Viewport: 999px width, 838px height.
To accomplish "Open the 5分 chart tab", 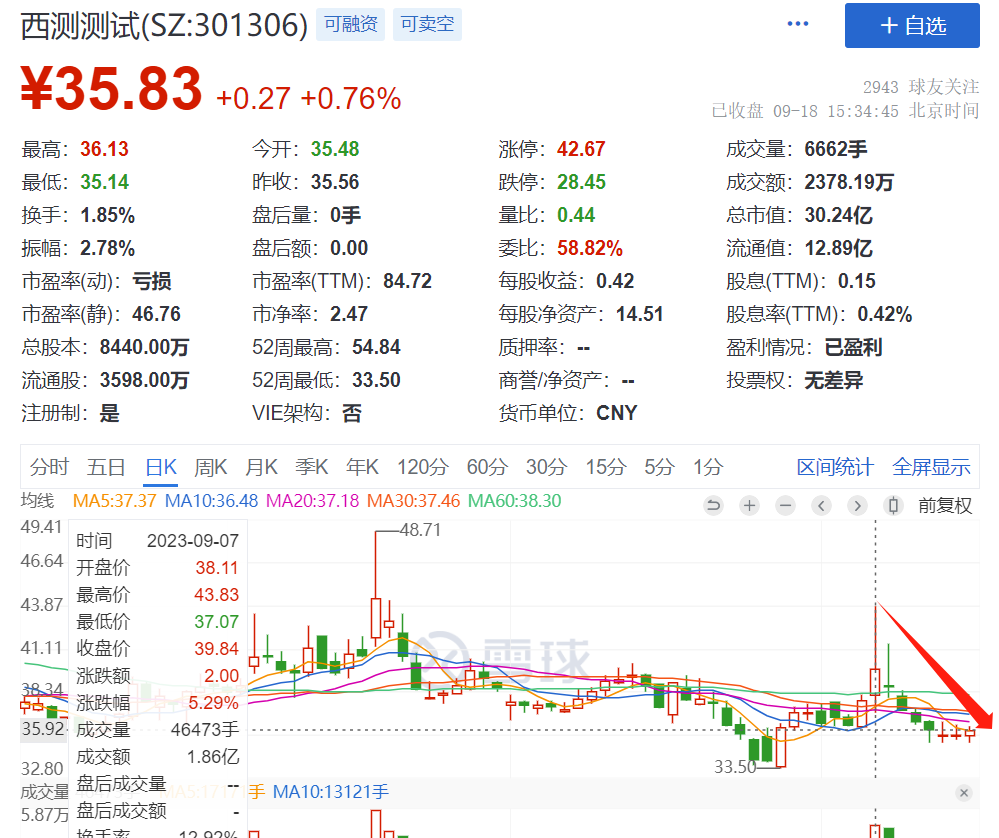I will coord(659,467).
